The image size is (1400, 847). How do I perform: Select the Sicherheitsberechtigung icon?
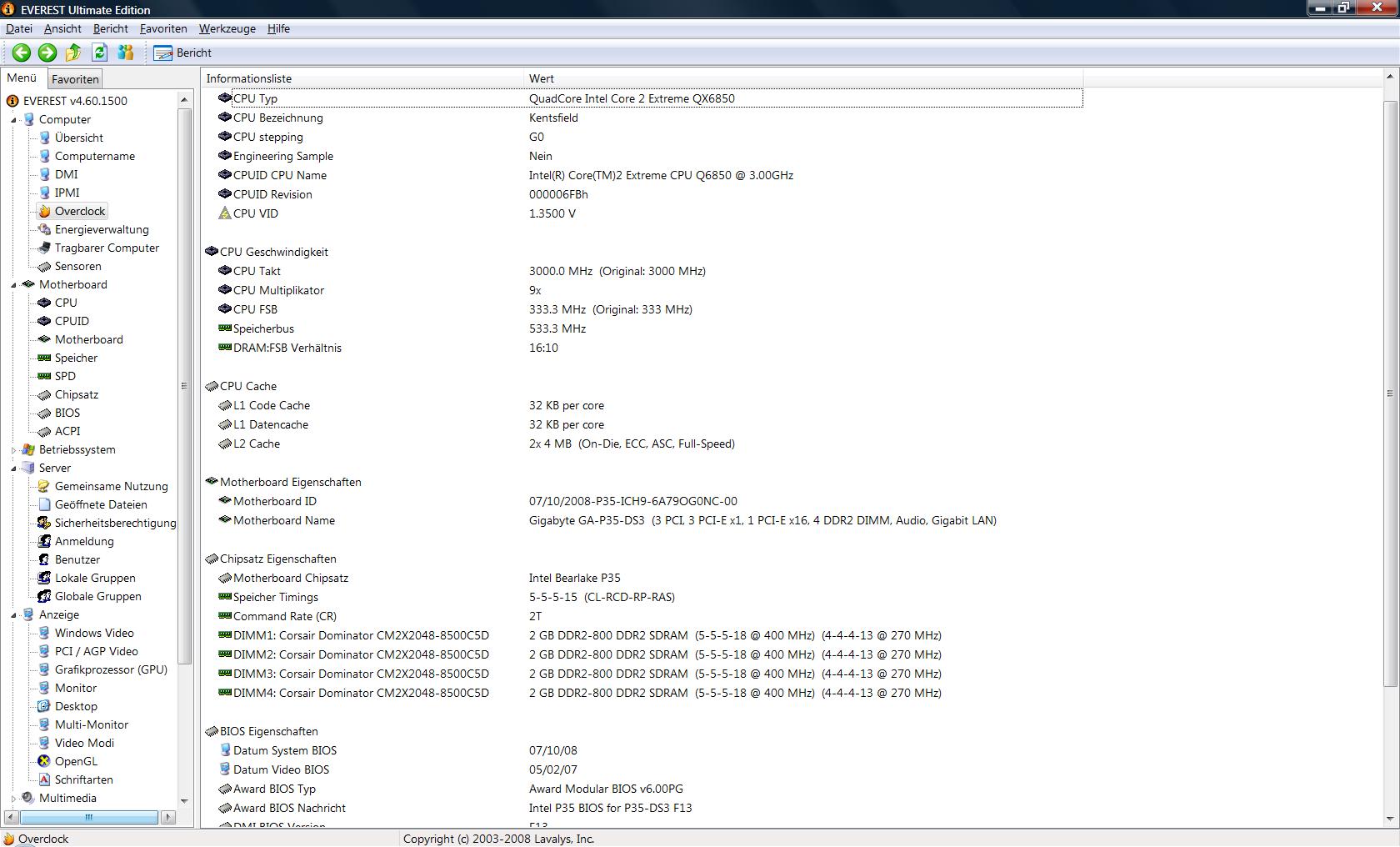[x=45, y=523]
